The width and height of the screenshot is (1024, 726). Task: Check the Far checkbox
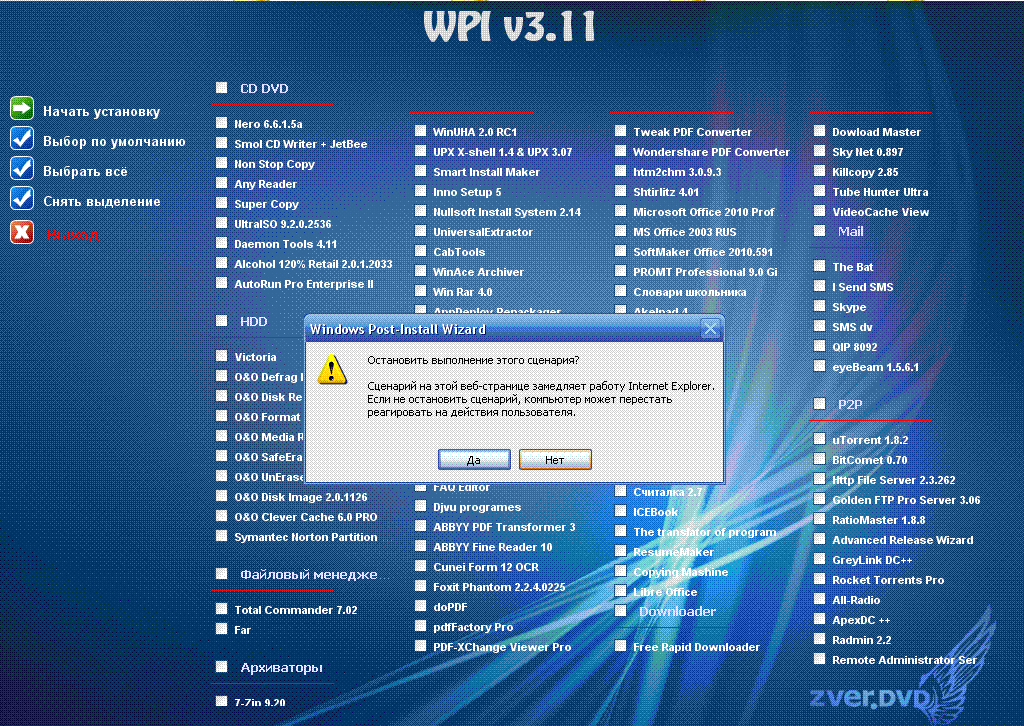coord(222,629)
